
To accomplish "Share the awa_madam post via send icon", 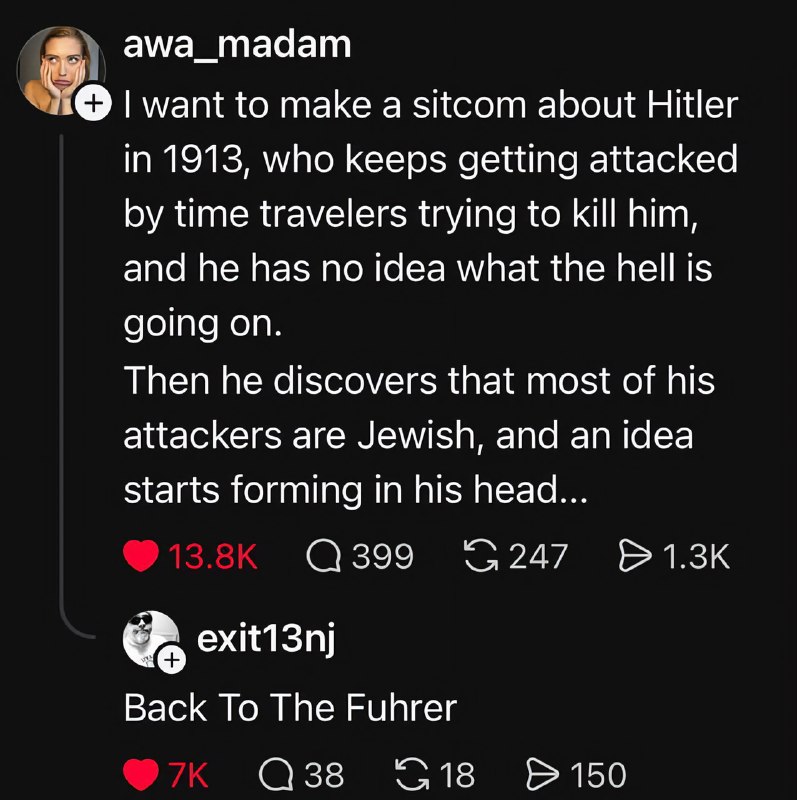I will pyautogui.click(x=635, y=556).
